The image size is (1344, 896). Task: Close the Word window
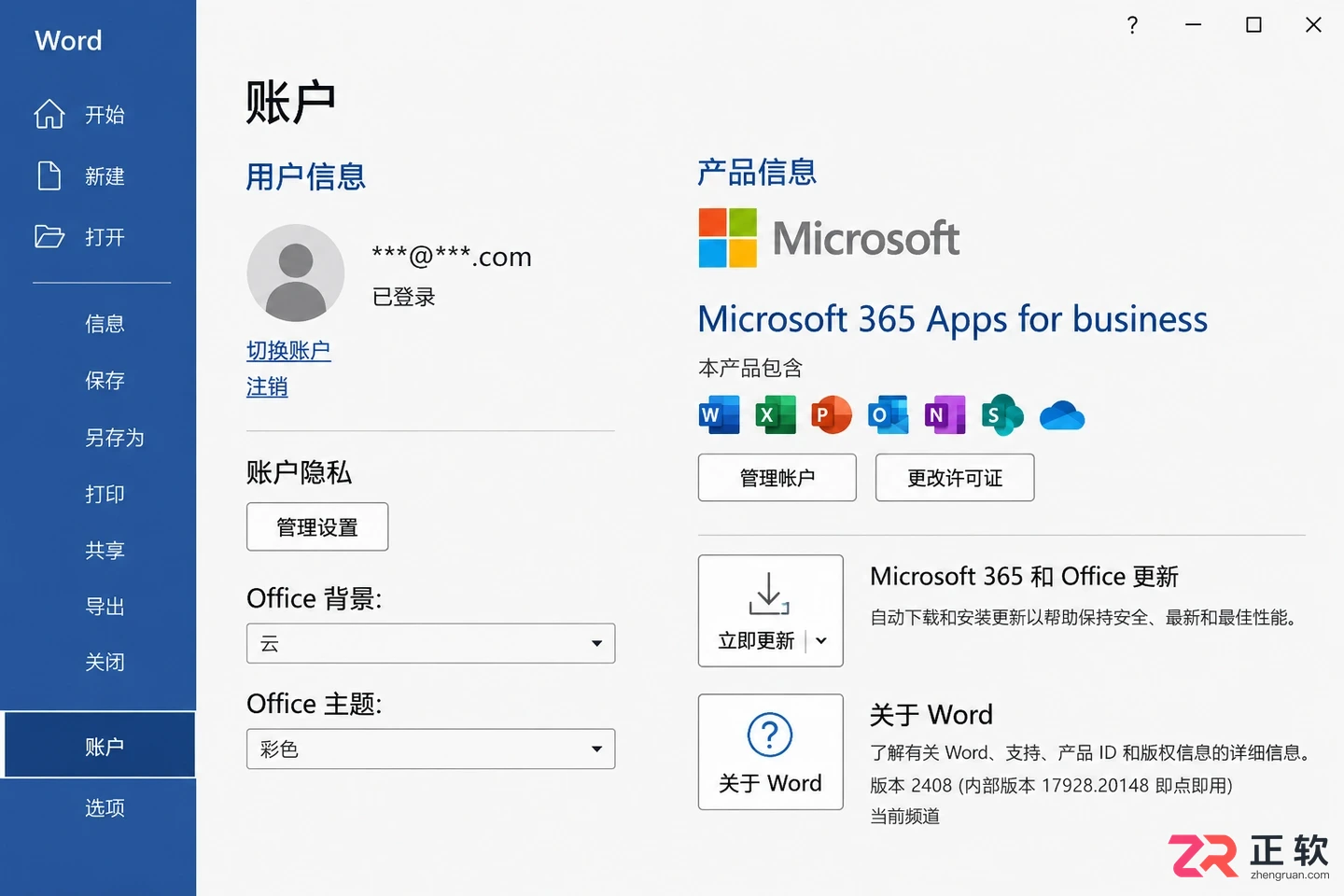[1313, 25]
